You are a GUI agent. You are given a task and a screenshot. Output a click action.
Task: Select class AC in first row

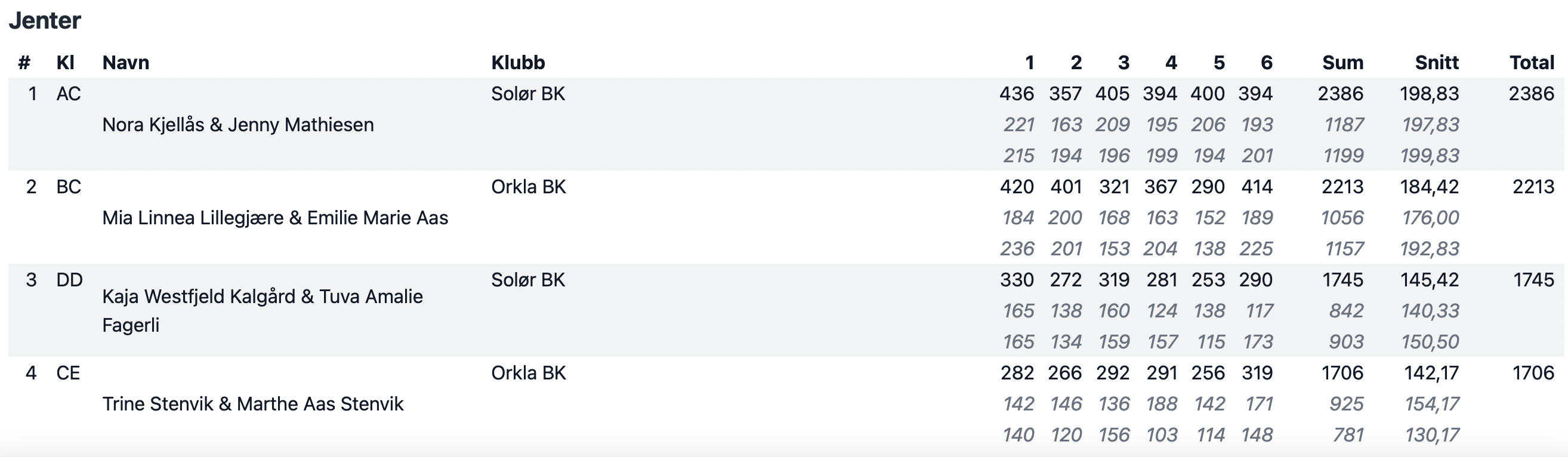[68, 94]
